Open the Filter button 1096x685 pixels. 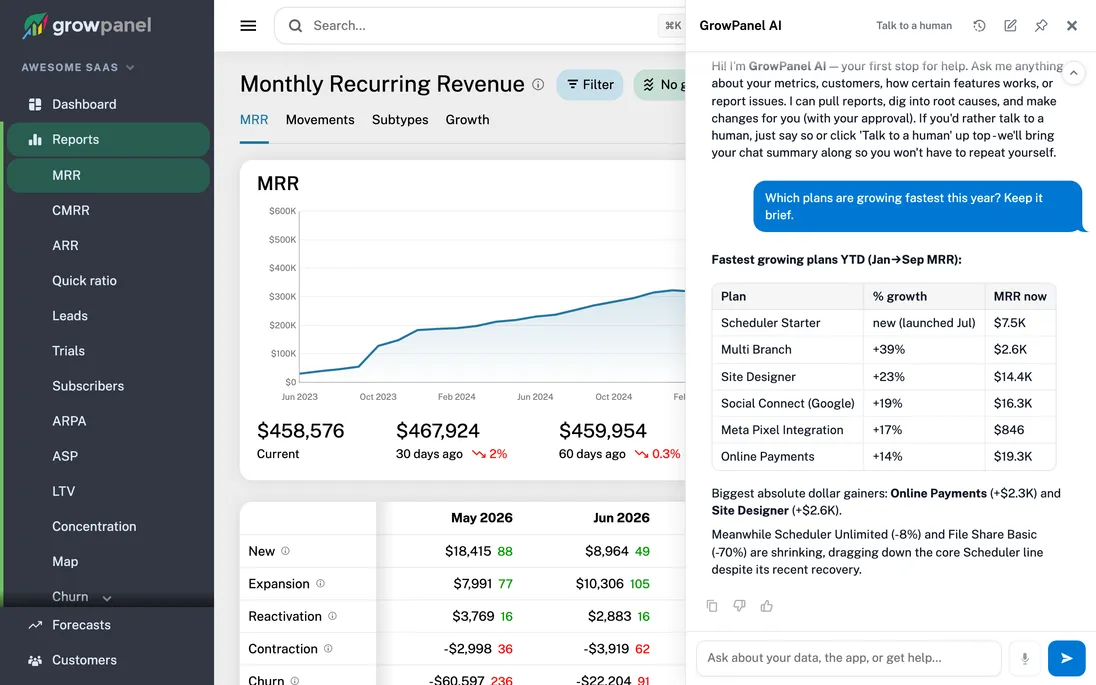tap(590, 85)
